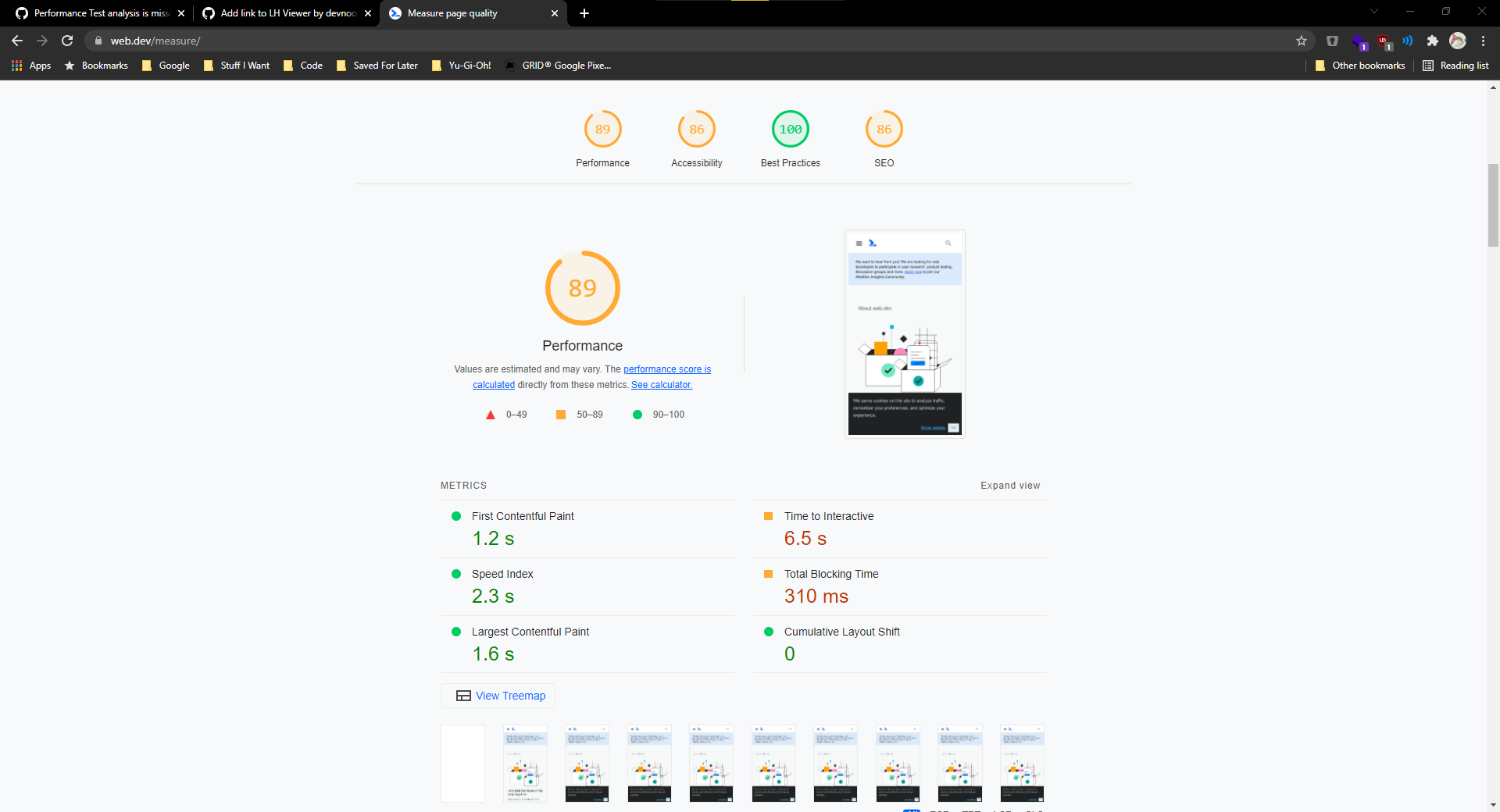
Task: Open Chrome's three-dot menu icon
Action: click(x=1483, y=41)
